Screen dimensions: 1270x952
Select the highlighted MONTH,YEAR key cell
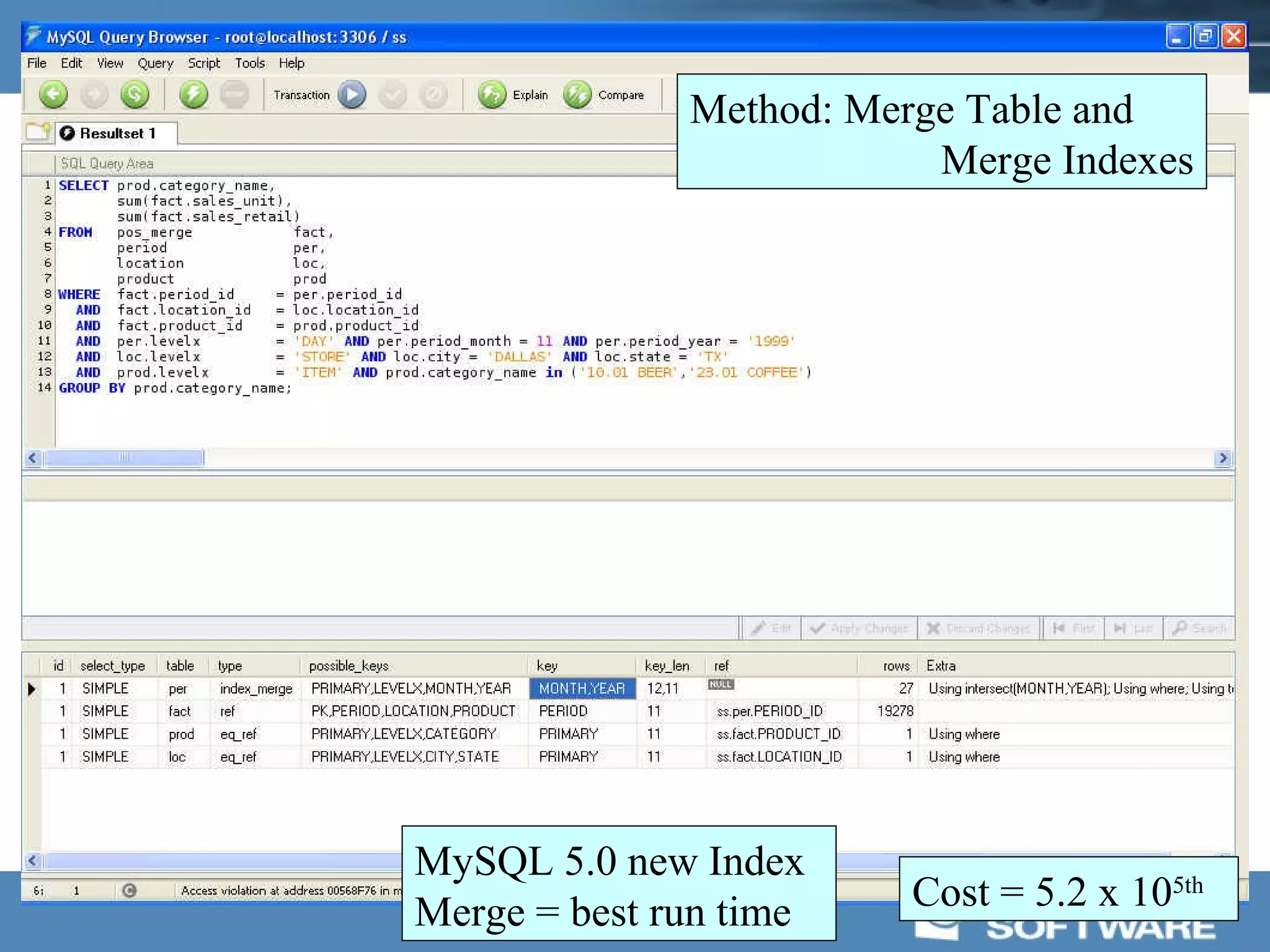point(582,689)
